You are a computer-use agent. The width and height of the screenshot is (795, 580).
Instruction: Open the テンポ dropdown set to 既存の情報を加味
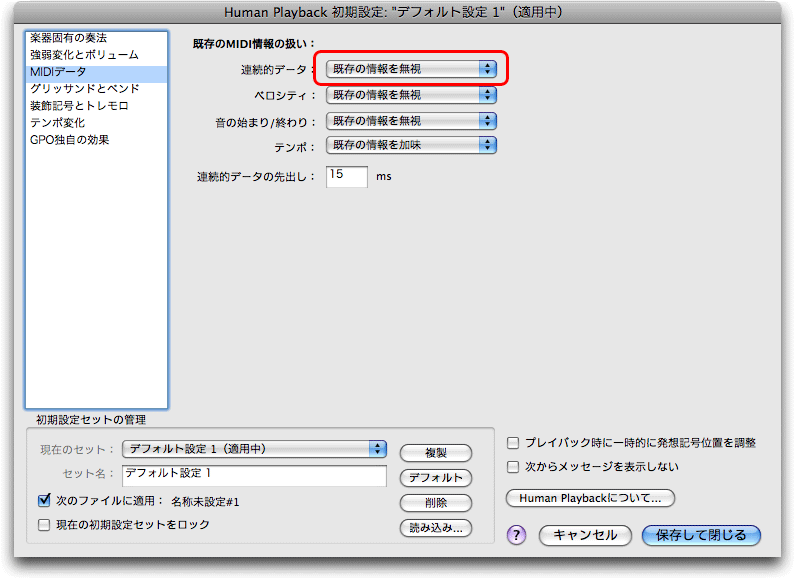pyautogui.click(x=411, y=146)
